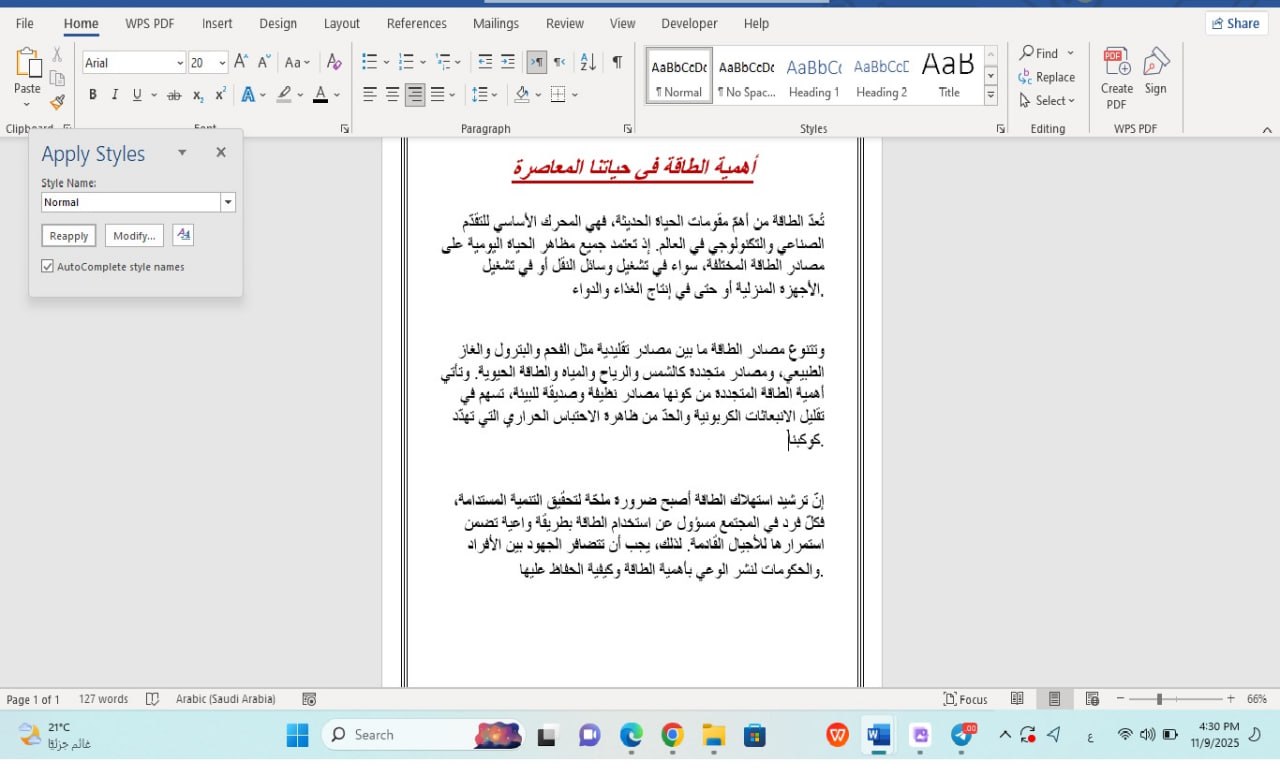The image size is (1280, 776).
Task: Click the text highlight color button
Action: [x=284, y=95]
